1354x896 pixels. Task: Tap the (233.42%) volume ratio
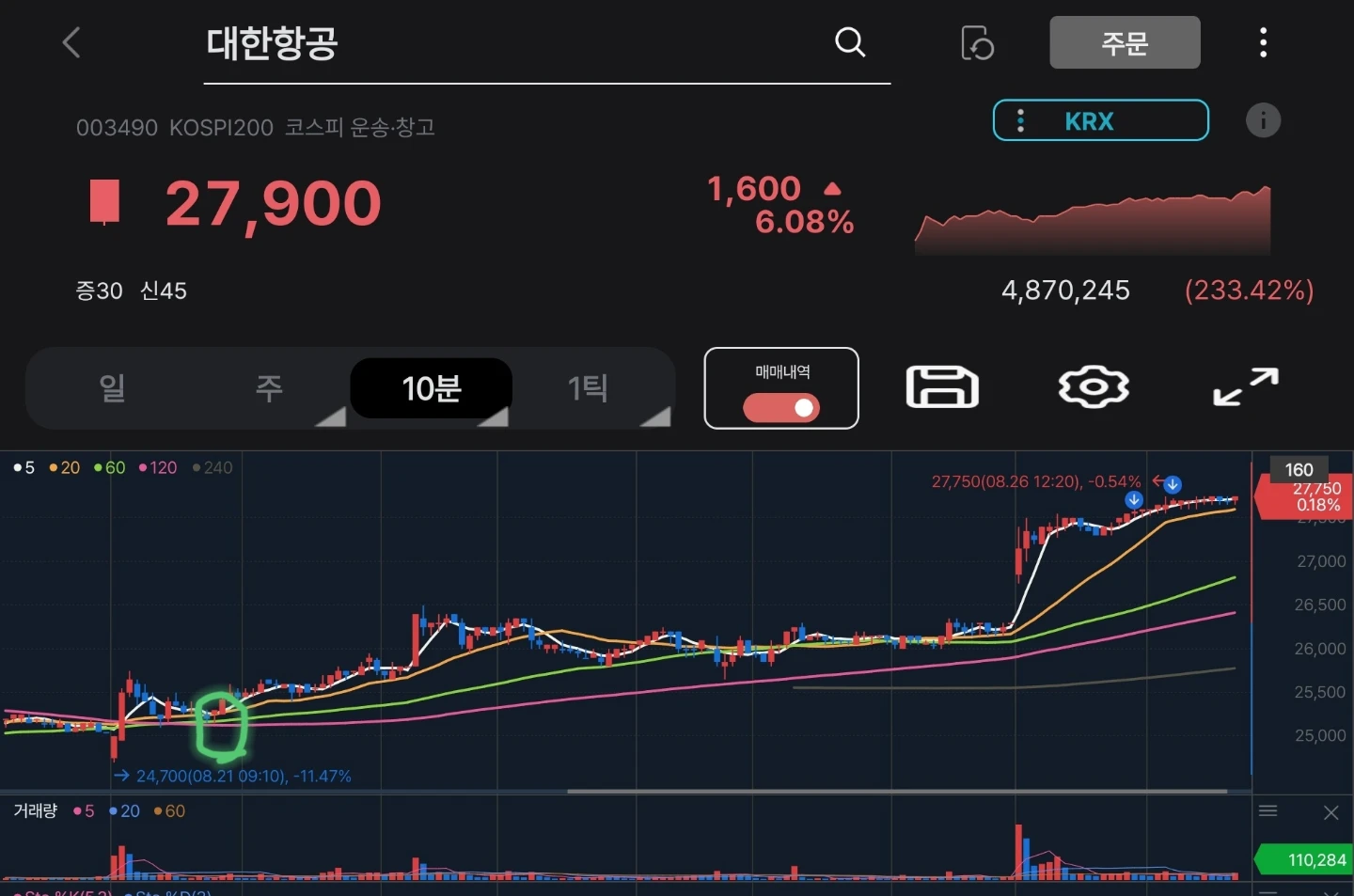tap(1249, 291)
